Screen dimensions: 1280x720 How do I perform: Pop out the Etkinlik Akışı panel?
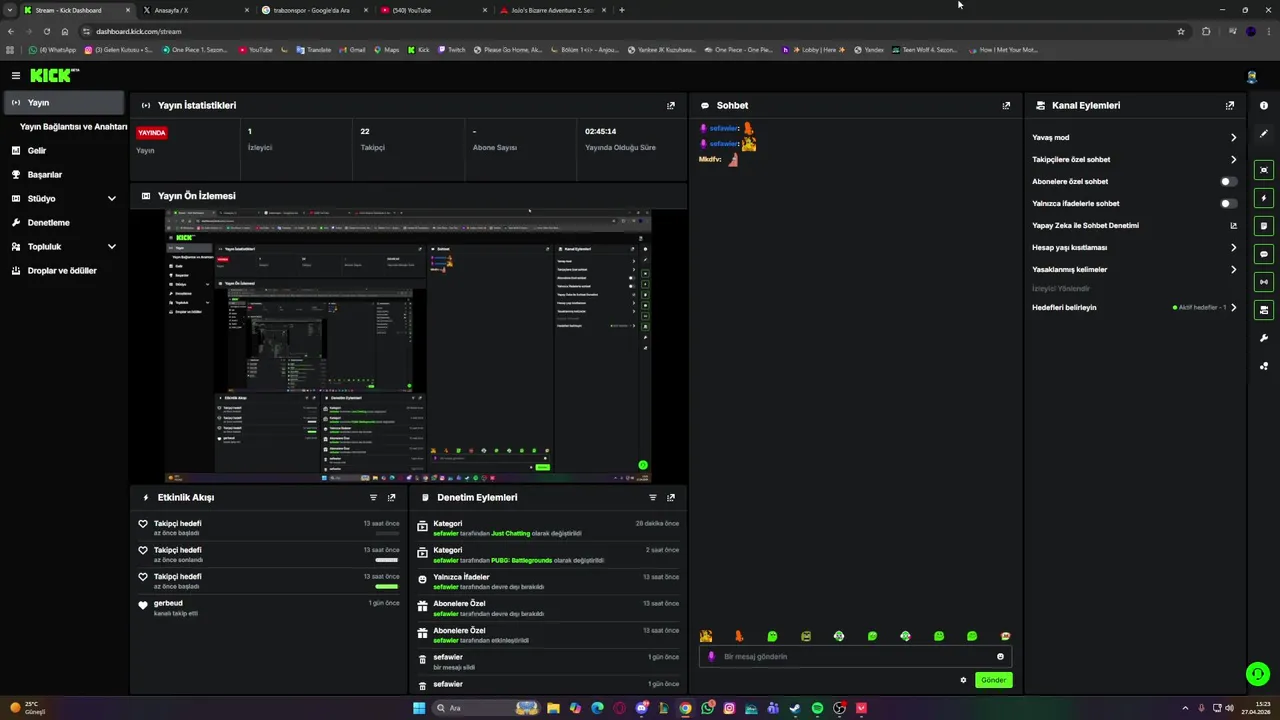click(391, 497)
